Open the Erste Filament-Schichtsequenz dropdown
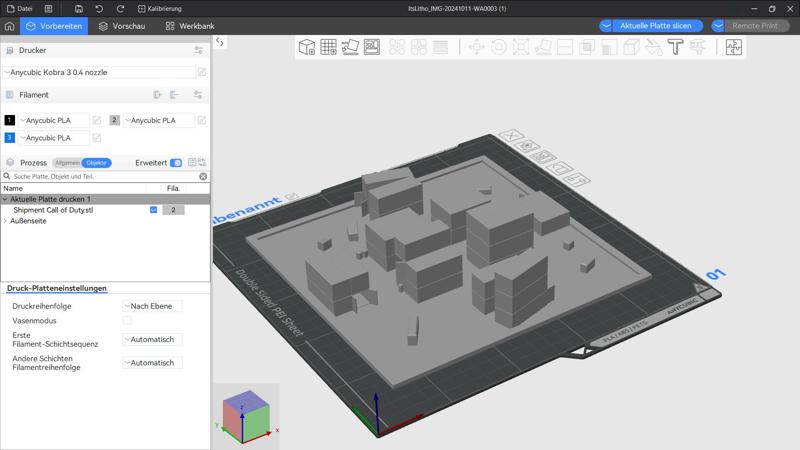Image resolution: width=800 pixels, height=450 pixels. pyautogui.click(x=152, y=339)
